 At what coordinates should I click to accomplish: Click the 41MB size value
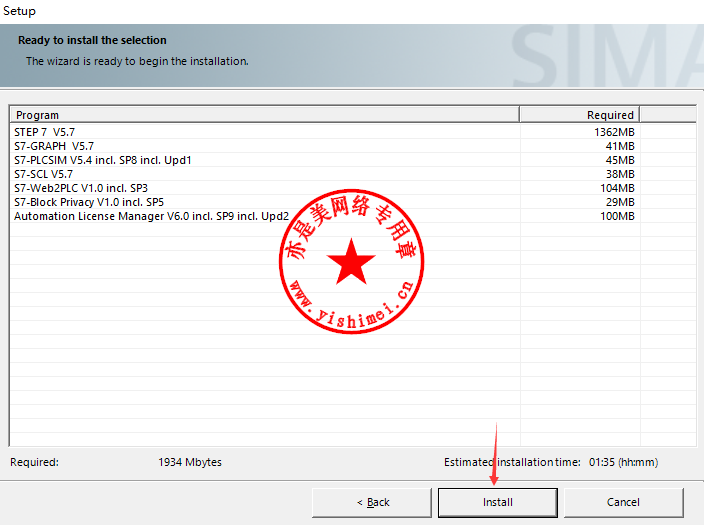pyautogui.click(x=620, y=146)
